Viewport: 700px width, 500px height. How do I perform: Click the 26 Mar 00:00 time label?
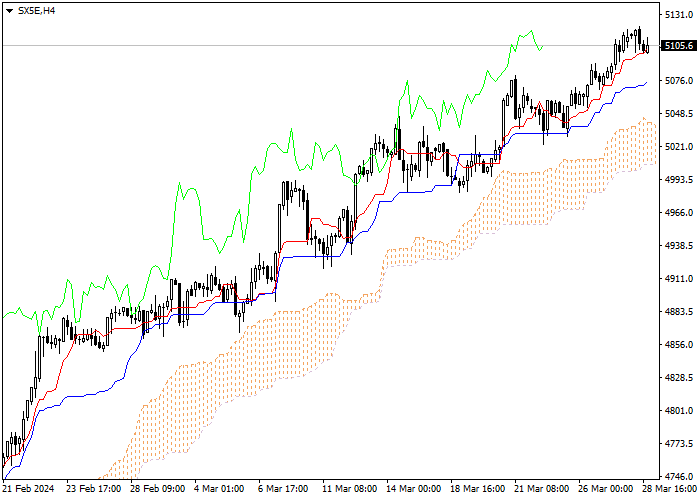606,489
